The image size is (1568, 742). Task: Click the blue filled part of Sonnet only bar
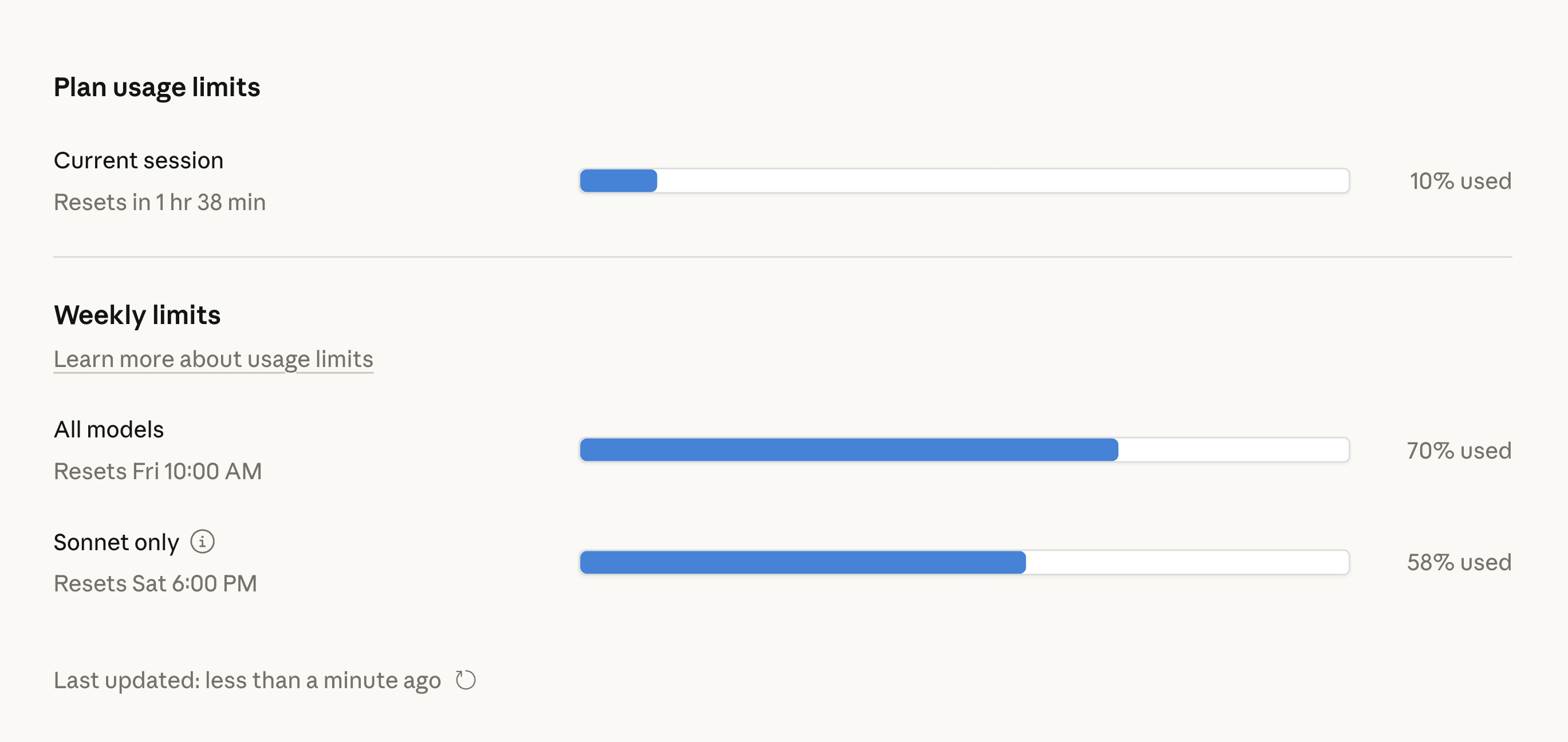coord(802,562)
